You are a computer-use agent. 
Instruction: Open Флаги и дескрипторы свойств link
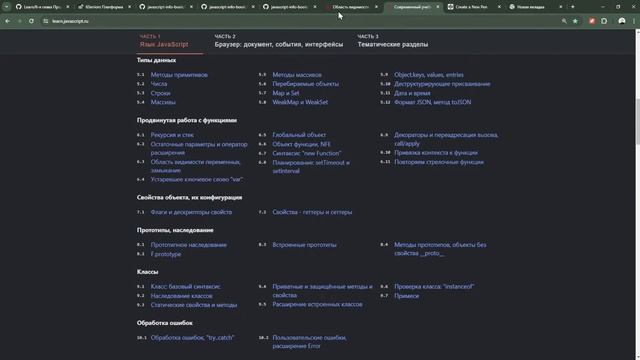[191, 212]
